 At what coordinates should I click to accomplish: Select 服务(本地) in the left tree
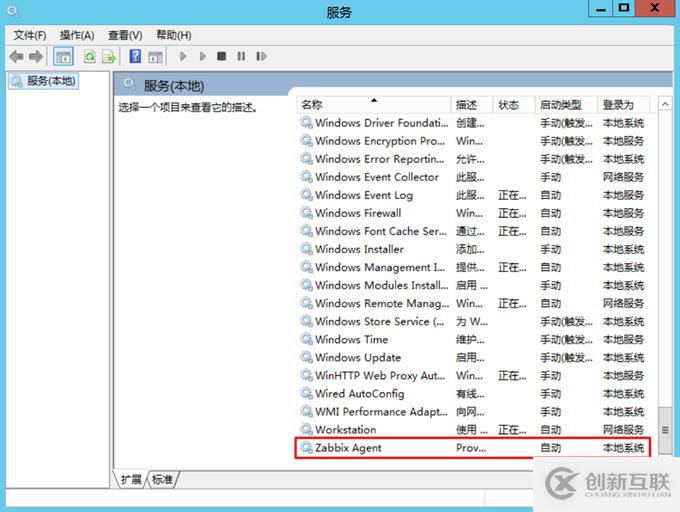pyautogui.click(x=43, y=81)
